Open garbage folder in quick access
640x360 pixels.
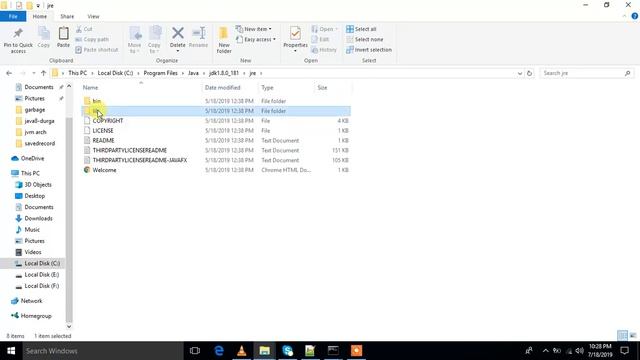click(35, 110)
